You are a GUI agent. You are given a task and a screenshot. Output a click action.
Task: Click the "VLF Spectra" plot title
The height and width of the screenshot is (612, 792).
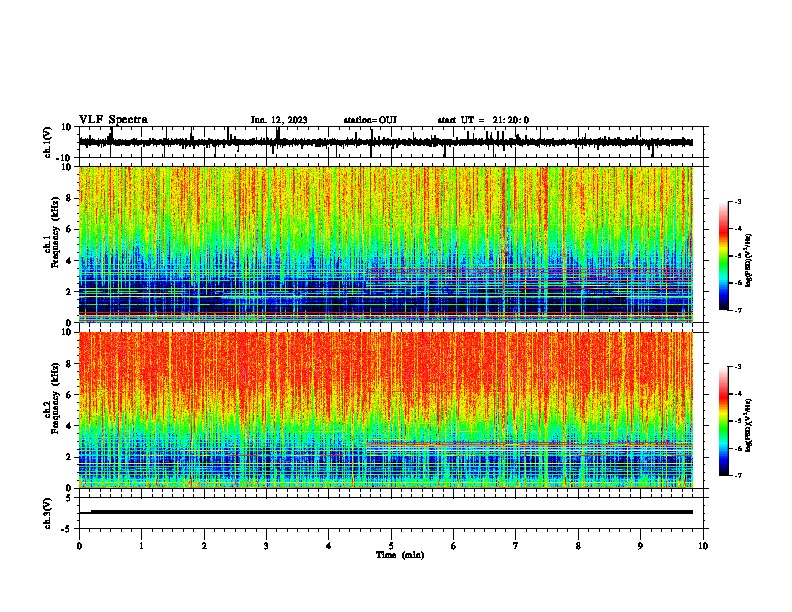[x=113, y=120]
